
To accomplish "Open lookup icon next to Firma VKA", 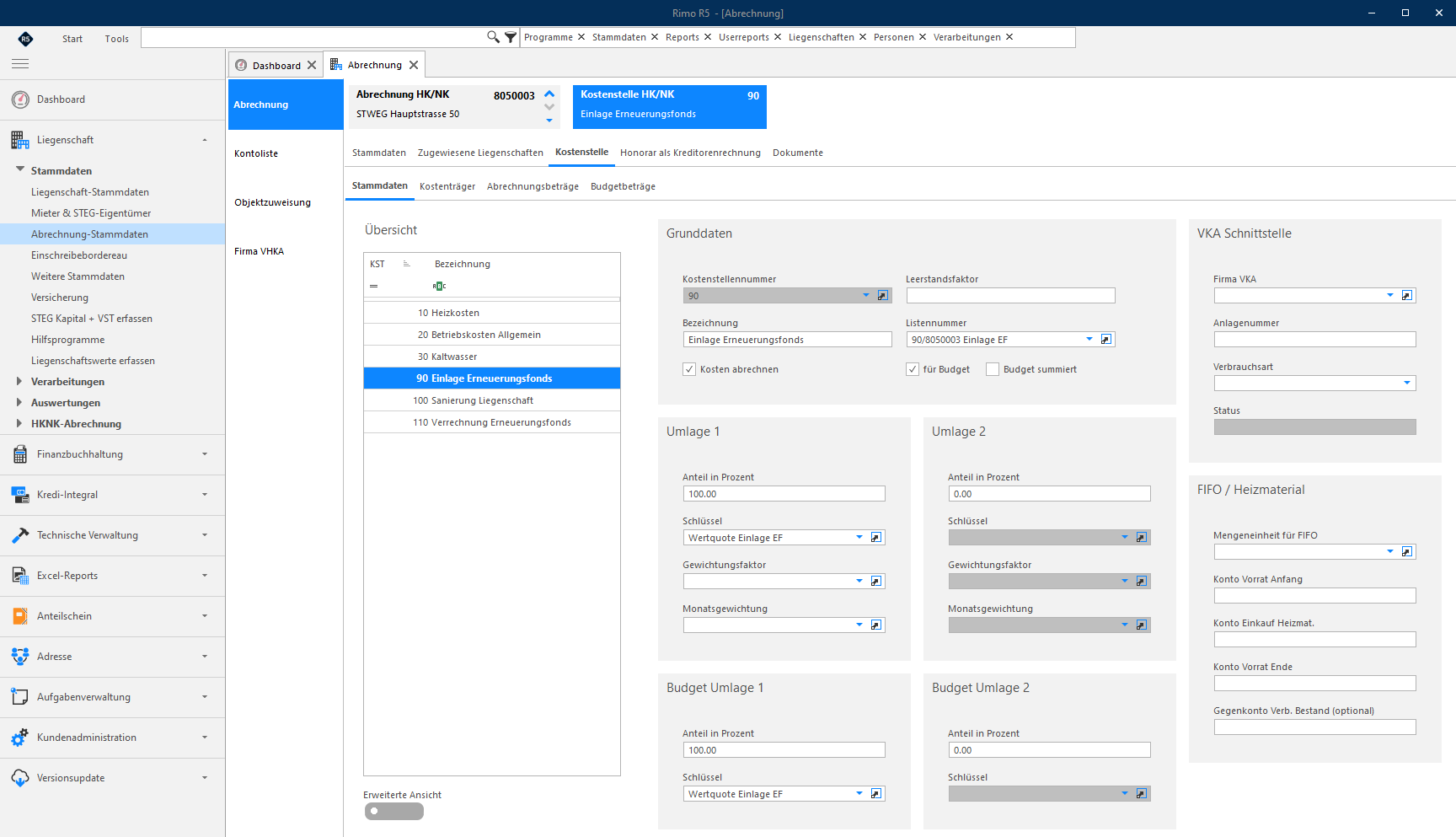I will [1407, 296].
